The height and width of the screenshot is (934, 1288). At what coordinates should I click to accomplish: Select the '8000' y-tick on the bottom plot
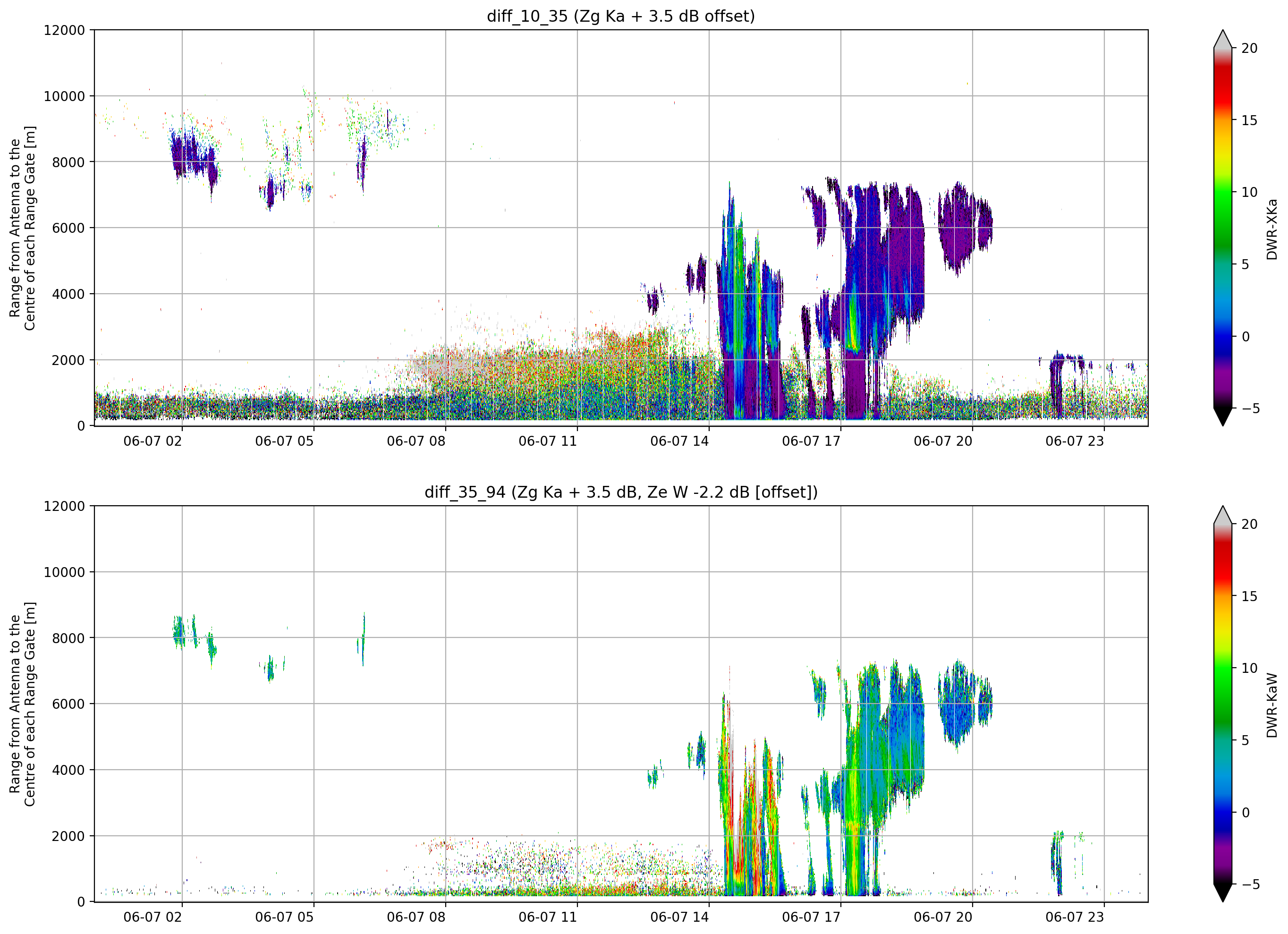68,638
